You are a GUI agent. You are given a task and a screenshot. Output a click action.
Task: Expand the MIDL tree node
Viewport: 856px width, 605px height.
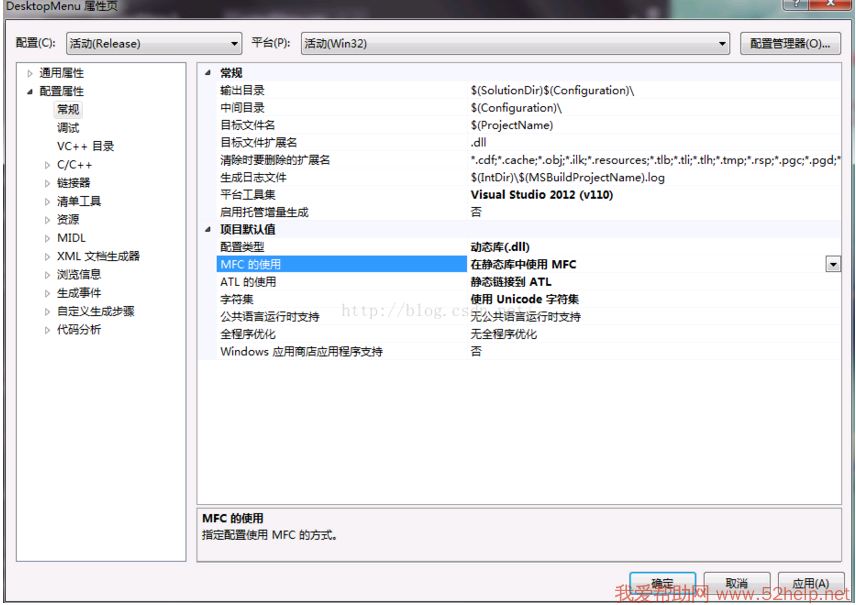point(47,238)
